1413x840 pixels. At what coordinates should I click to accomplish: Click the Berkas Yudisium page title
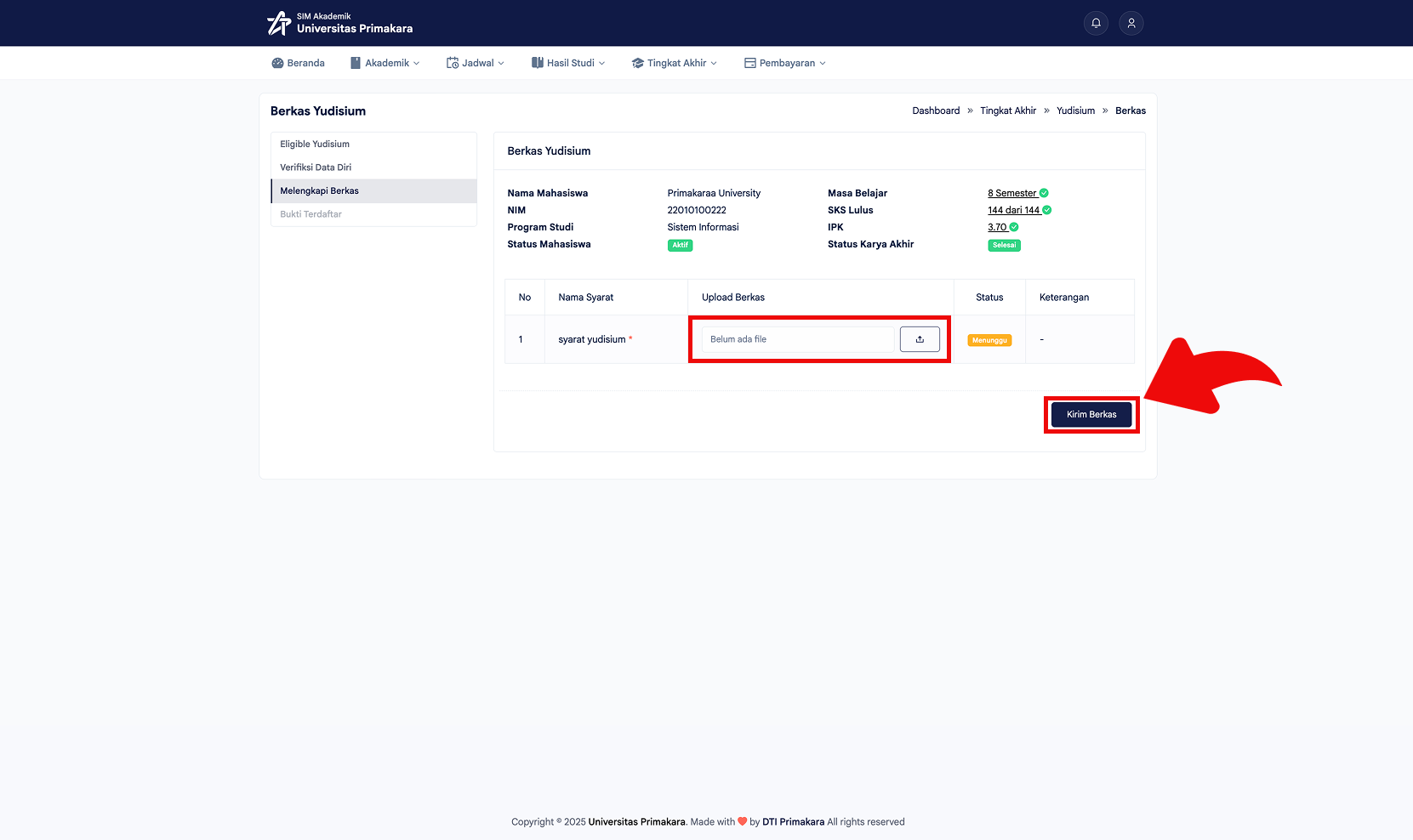318,111
